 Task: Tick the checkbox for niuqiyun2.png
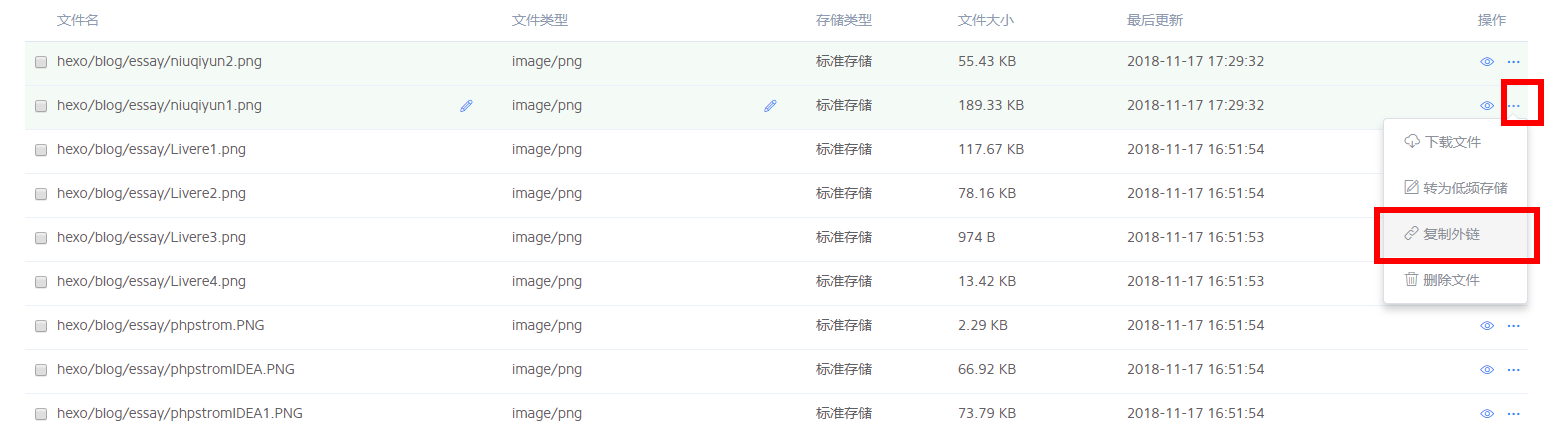tap(41, 62)
